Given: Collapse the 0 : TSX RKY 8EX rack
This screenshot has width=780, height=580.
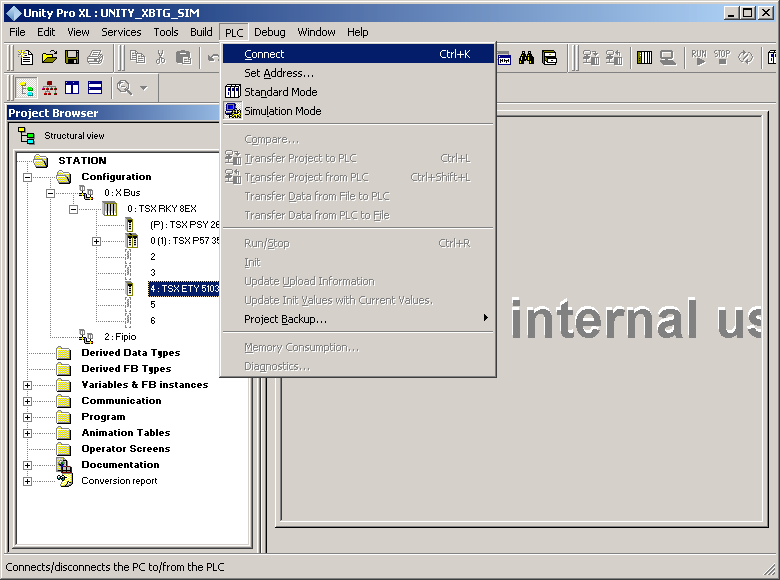Looking at the screenshot, I should (73, 209).
